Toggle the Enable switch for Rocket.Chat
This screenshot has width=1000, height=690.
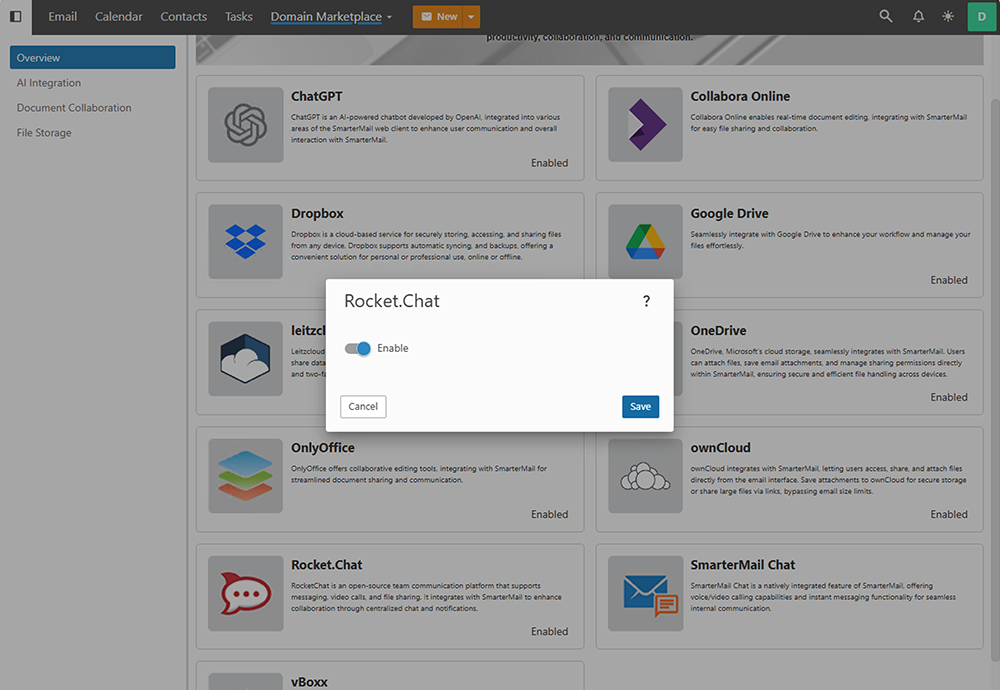[x=357, y=348]
